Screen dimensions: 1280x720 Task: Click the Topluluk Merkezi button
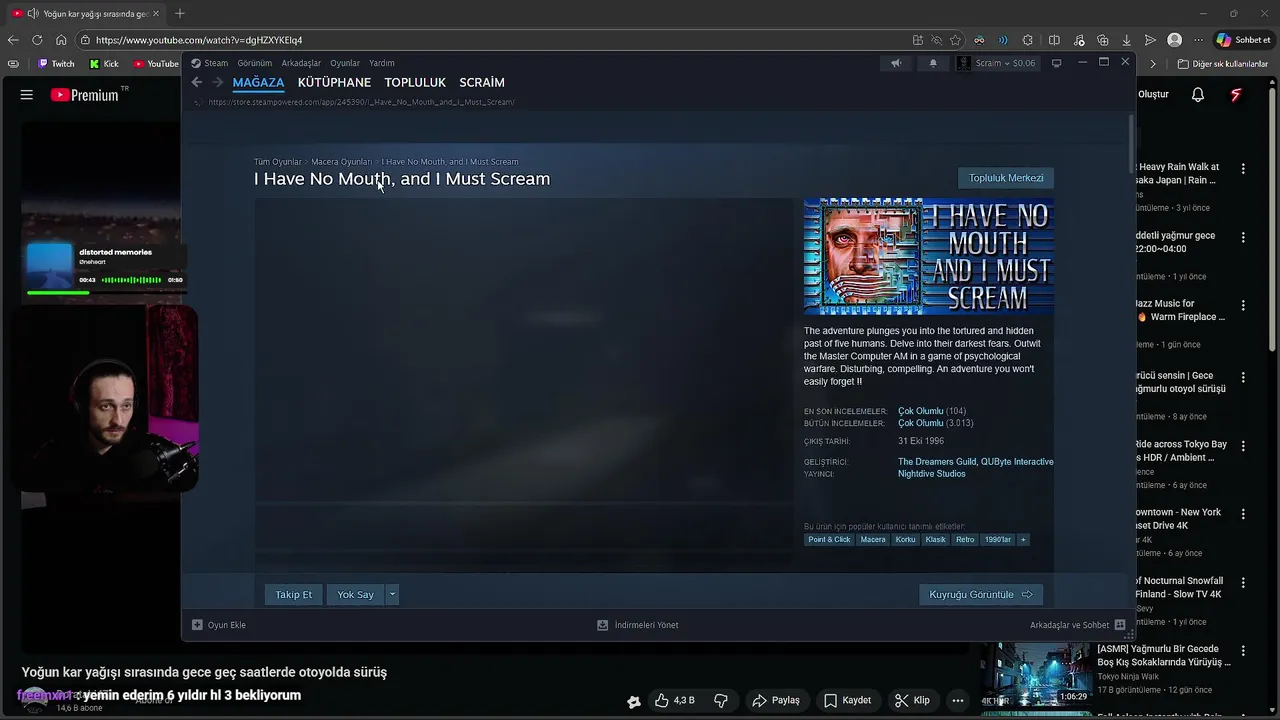(x=1006, y=178)
